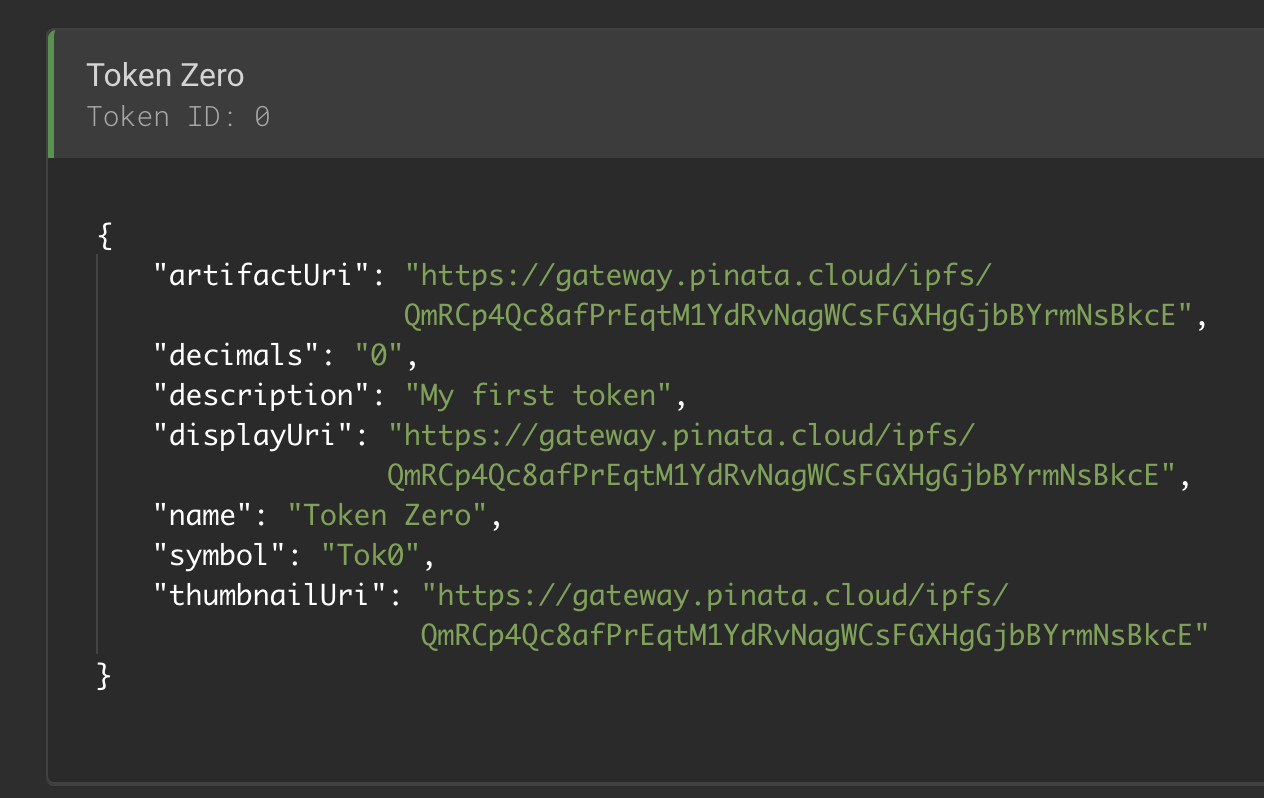
Task: Collapse JSON at the opening curly brace
Action: (x=105, y=236)
